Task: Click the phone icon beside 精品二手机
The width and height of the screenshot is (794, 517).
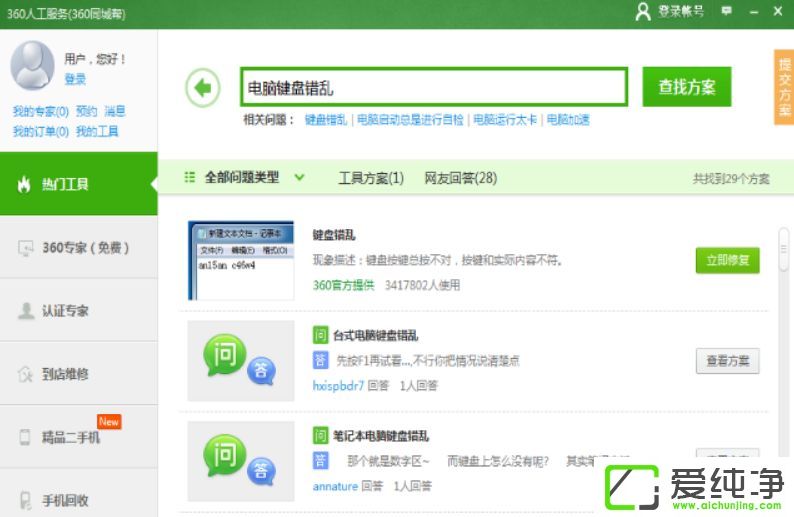Action: [24, 437]
